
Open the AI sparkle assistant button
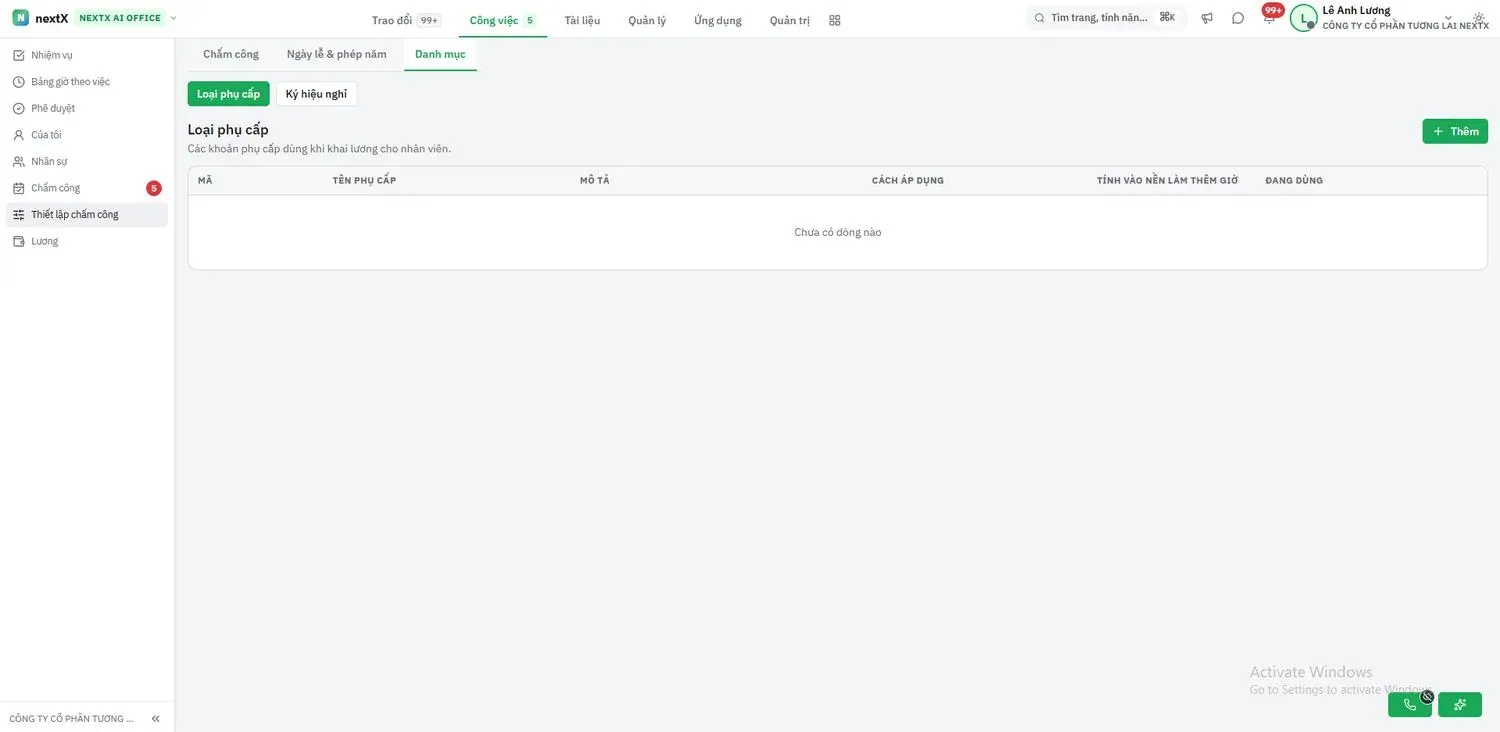pos(1460,705)
